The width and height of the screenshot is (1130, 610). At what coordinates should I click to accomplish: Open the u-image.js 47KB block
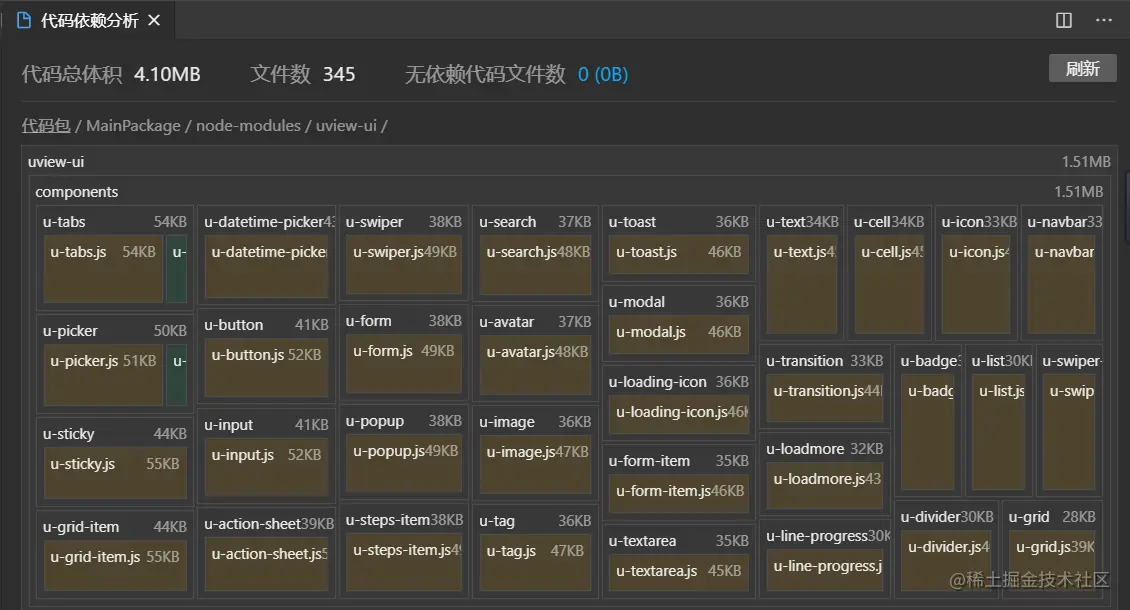pyautogui.click(x=536, y=465)
